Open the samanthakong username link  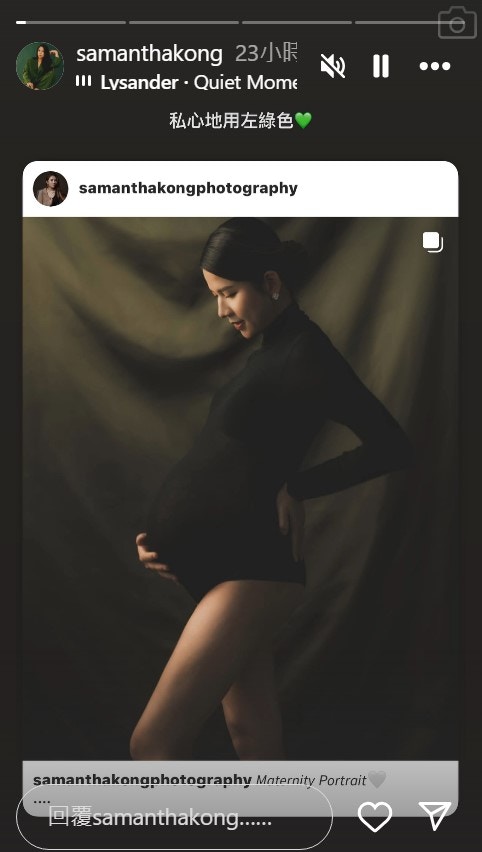point(149,54)
